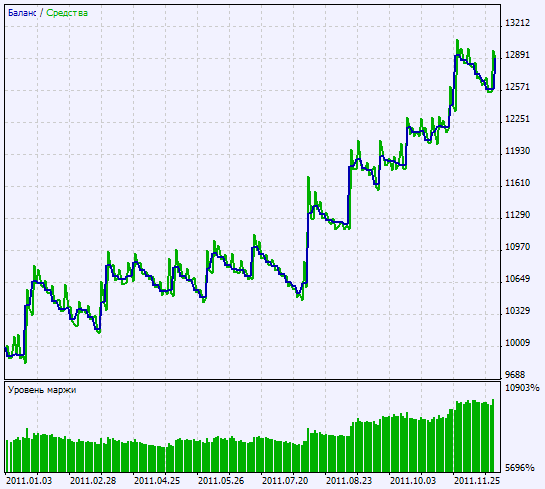Click the 13212 value on the axis

pyautogui.click(x=517, y=23)
